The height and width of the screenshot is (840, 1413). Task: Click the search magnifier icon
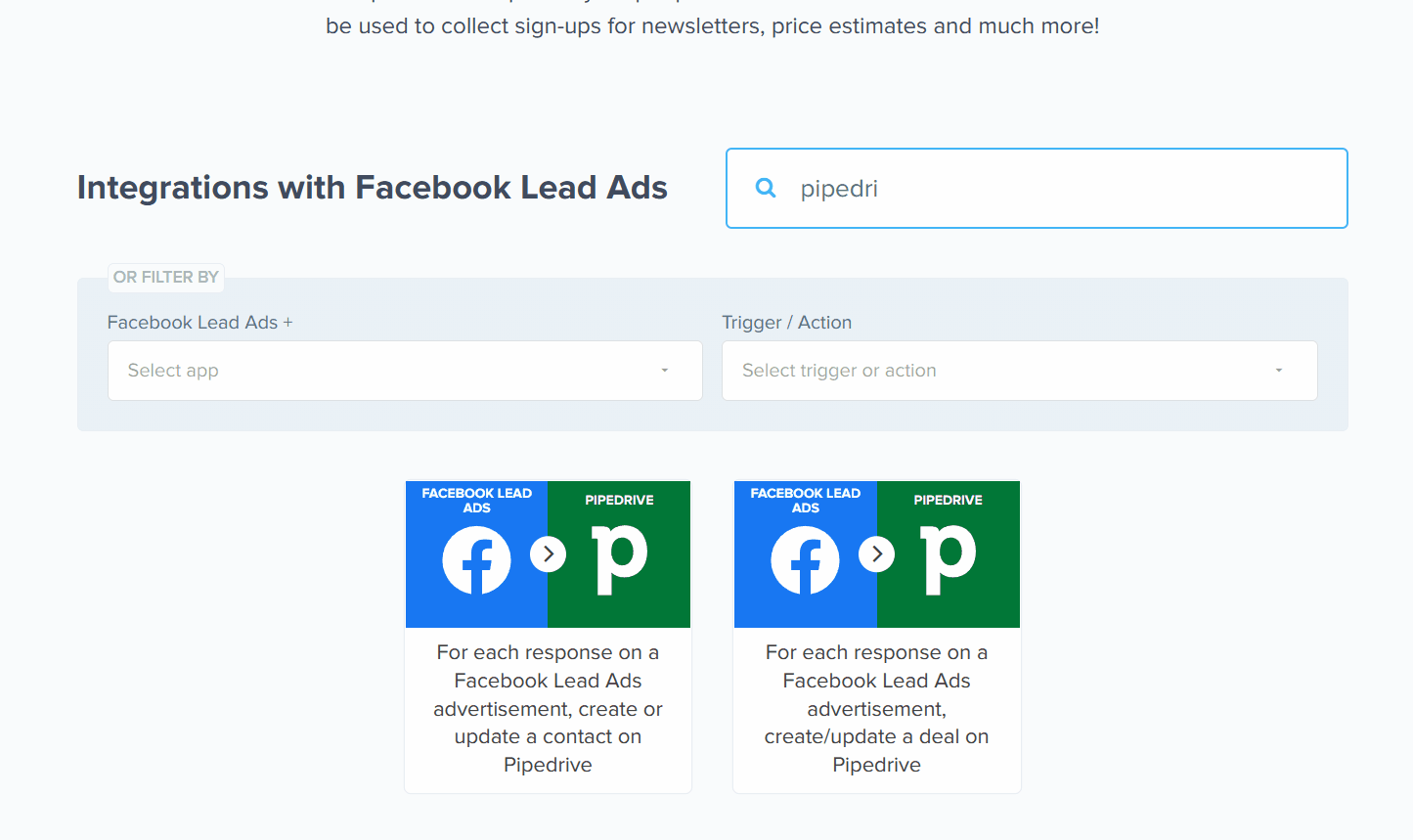tap(766, 188)
